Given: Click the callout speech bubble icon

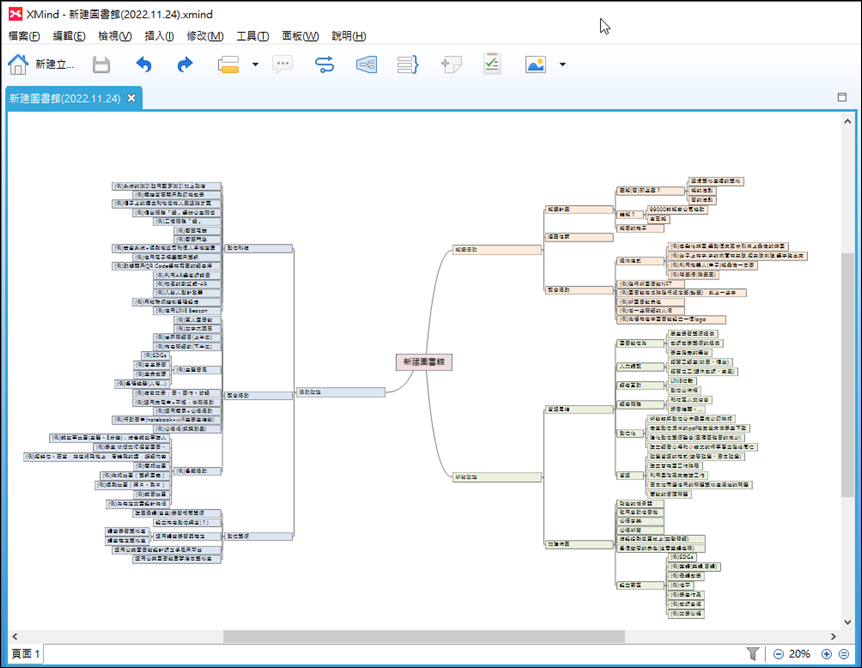Looking at the screenshot, I should tap(283, 65).
